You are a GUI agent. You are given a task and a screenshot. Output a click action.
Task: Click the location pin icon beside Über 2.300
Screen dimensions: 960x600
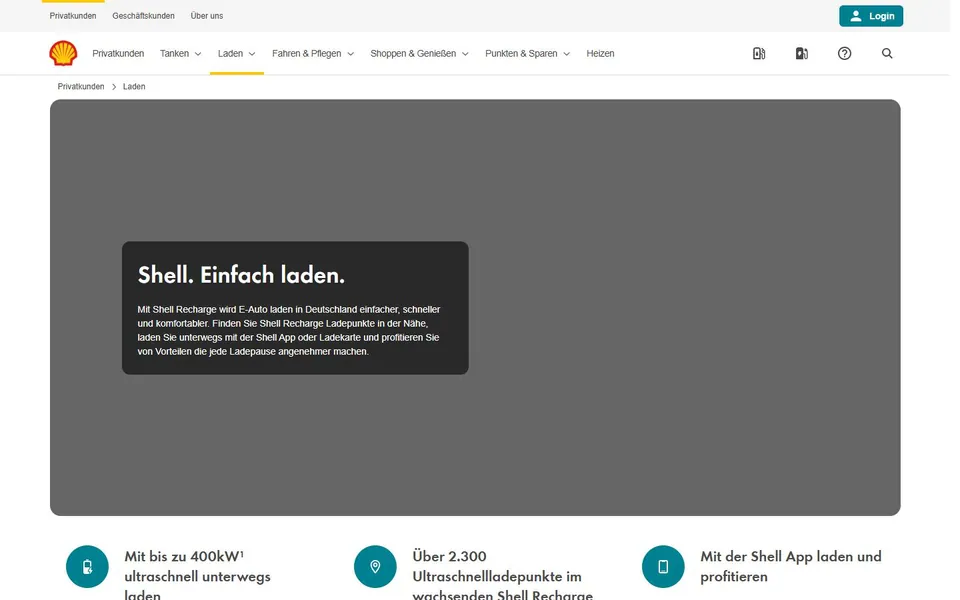(x=375, y=566)
